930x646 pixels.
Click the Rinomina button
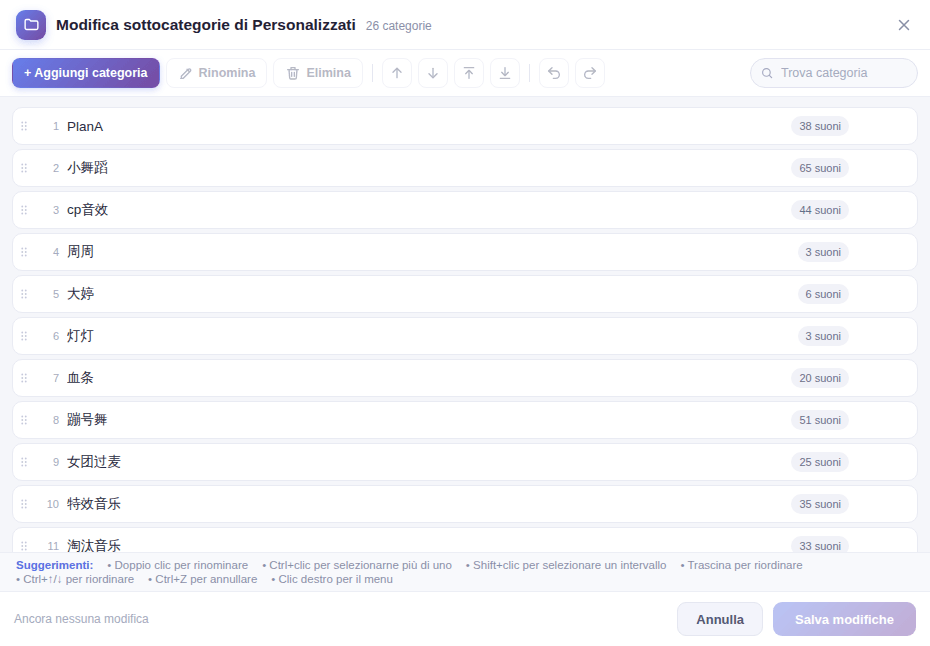point(216,73)
